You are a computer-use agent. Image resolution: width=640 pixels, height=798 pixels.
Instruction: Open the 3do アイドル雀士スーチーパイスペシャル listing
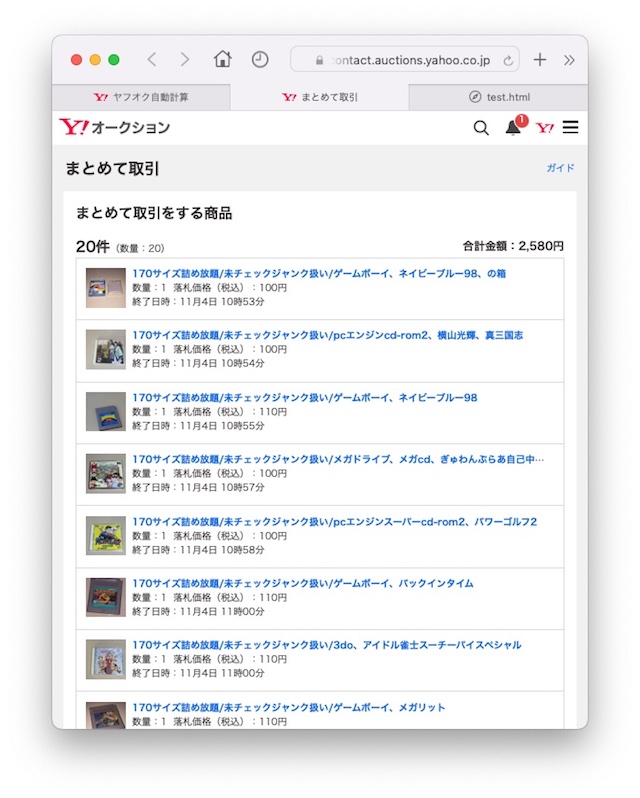pyautogui.click(x=326, y=645)
